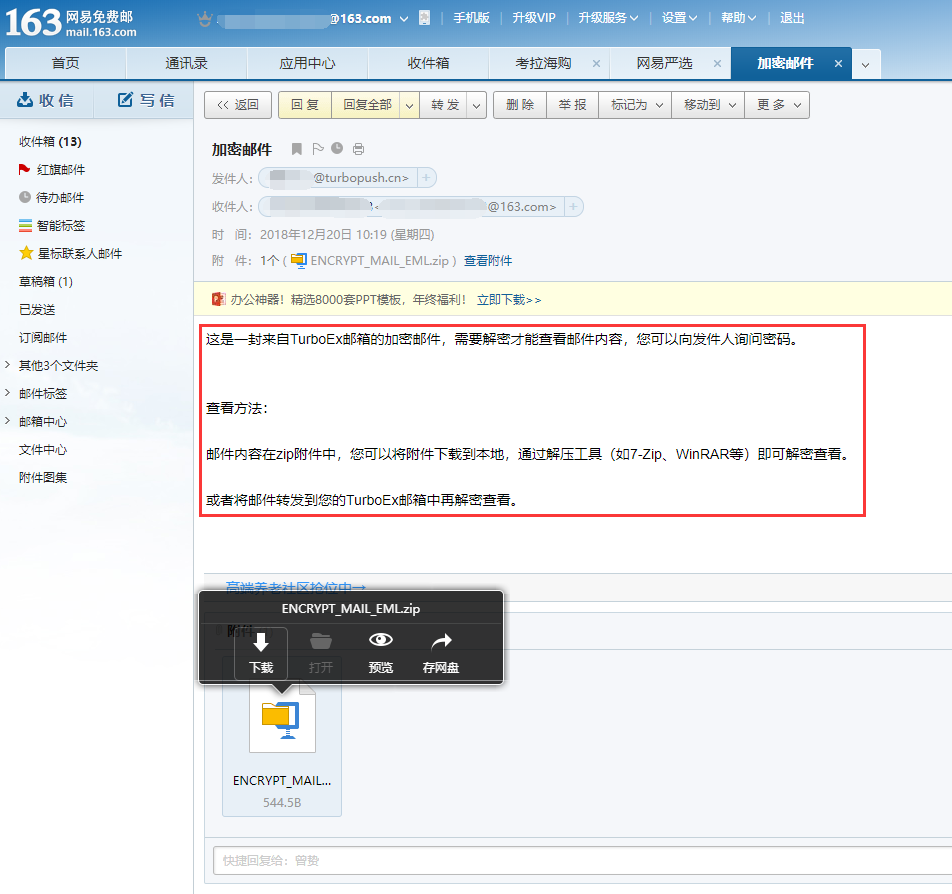Expand the reply-all dropdown arrow

[410, 105]
